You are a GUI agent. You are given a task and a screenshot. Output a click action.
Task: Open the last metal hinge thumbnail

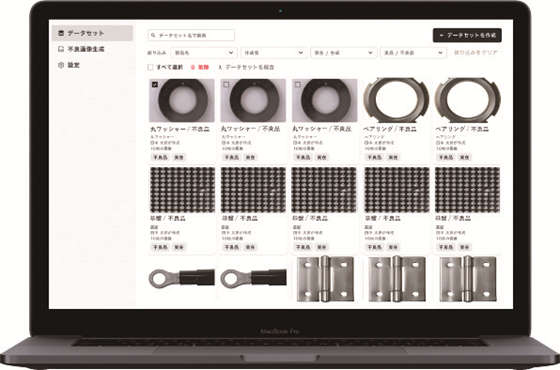click(468, 279)
